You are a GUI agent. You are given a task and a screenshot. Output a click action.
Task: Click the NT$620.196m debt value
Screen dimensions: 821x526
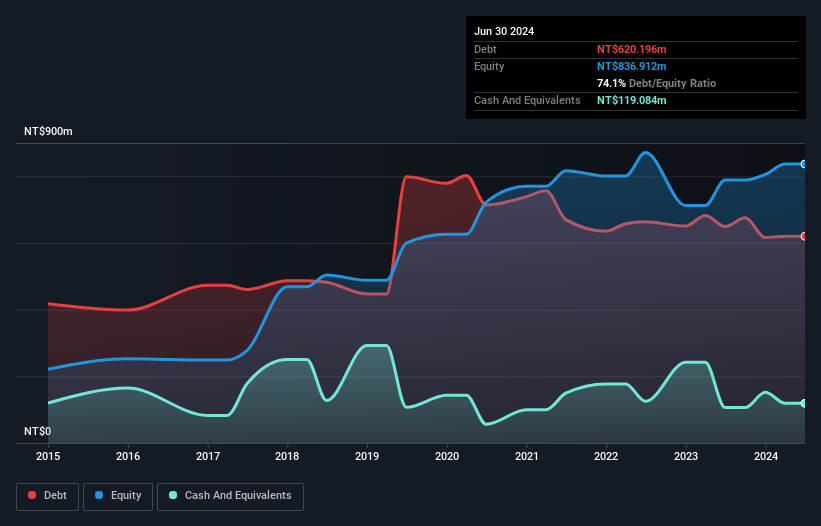pos(631,49)
